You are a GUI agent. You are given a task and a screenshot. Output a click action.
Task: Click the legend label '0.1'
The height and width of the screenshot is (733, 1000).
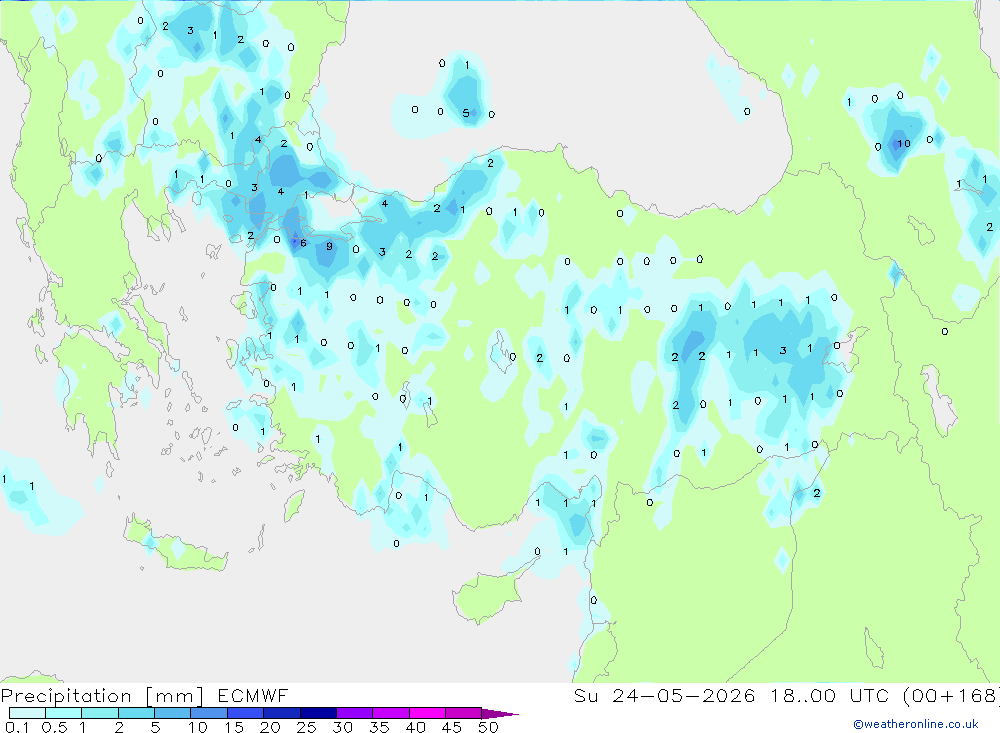[x=17, y=727]
